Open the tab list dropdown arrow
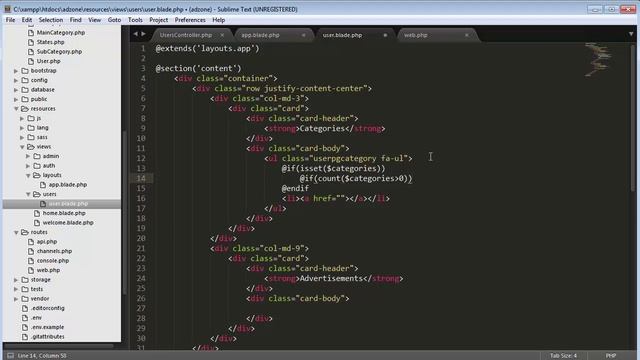 point(631,34)
